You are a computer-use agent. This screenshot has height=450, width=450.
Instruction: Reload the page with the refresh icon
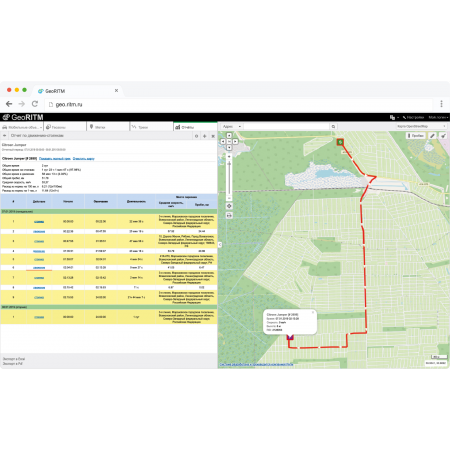tap(35, 104)
